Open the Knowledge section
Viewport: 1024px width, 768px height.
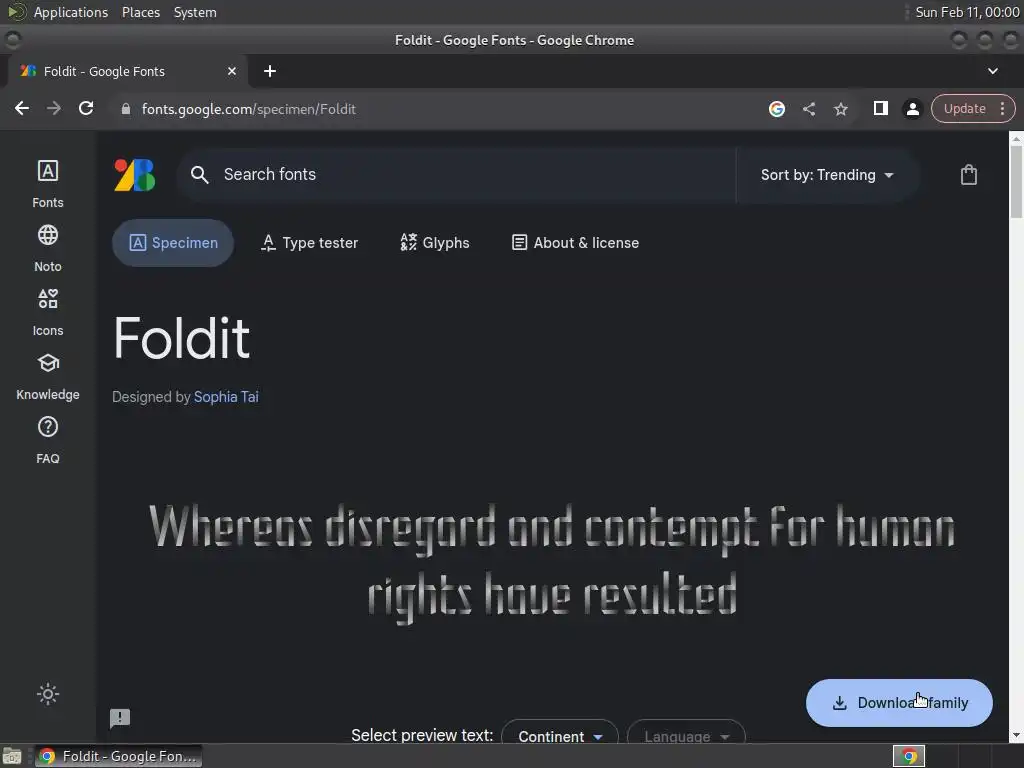point(48,377)
